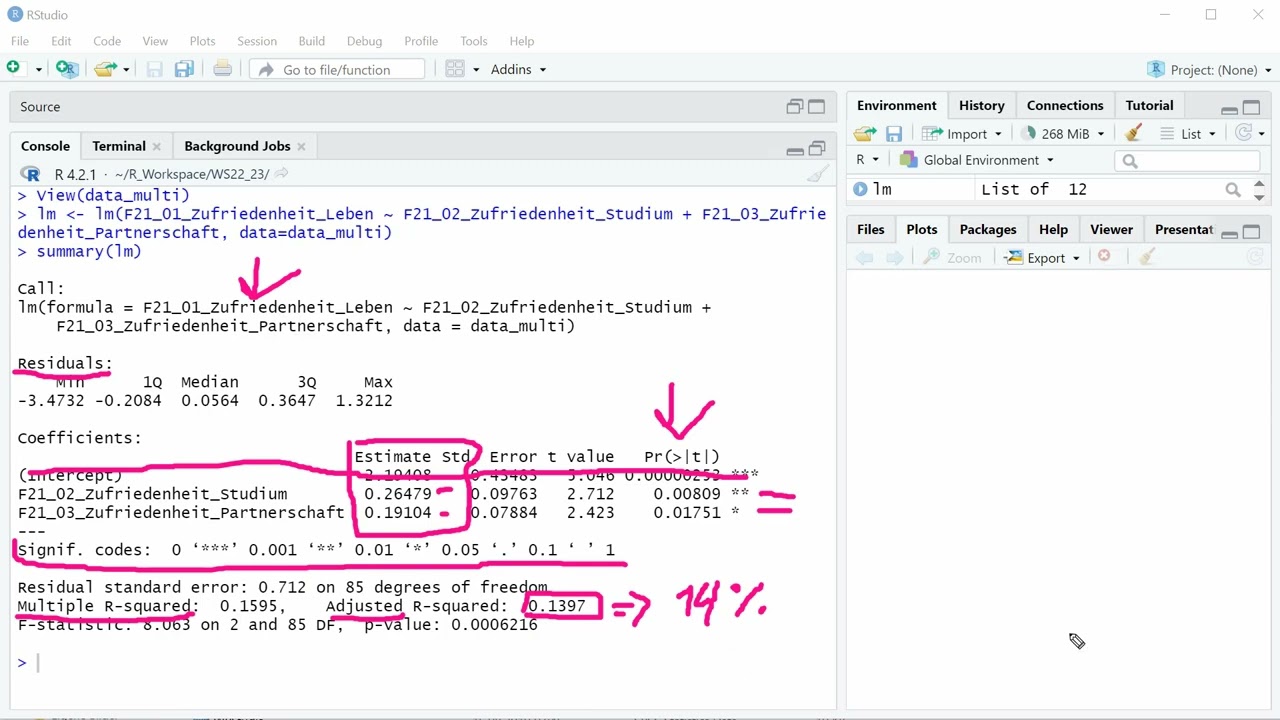Switch to the Console tab
Screen dimensions: 1280x720
point(45,146)
